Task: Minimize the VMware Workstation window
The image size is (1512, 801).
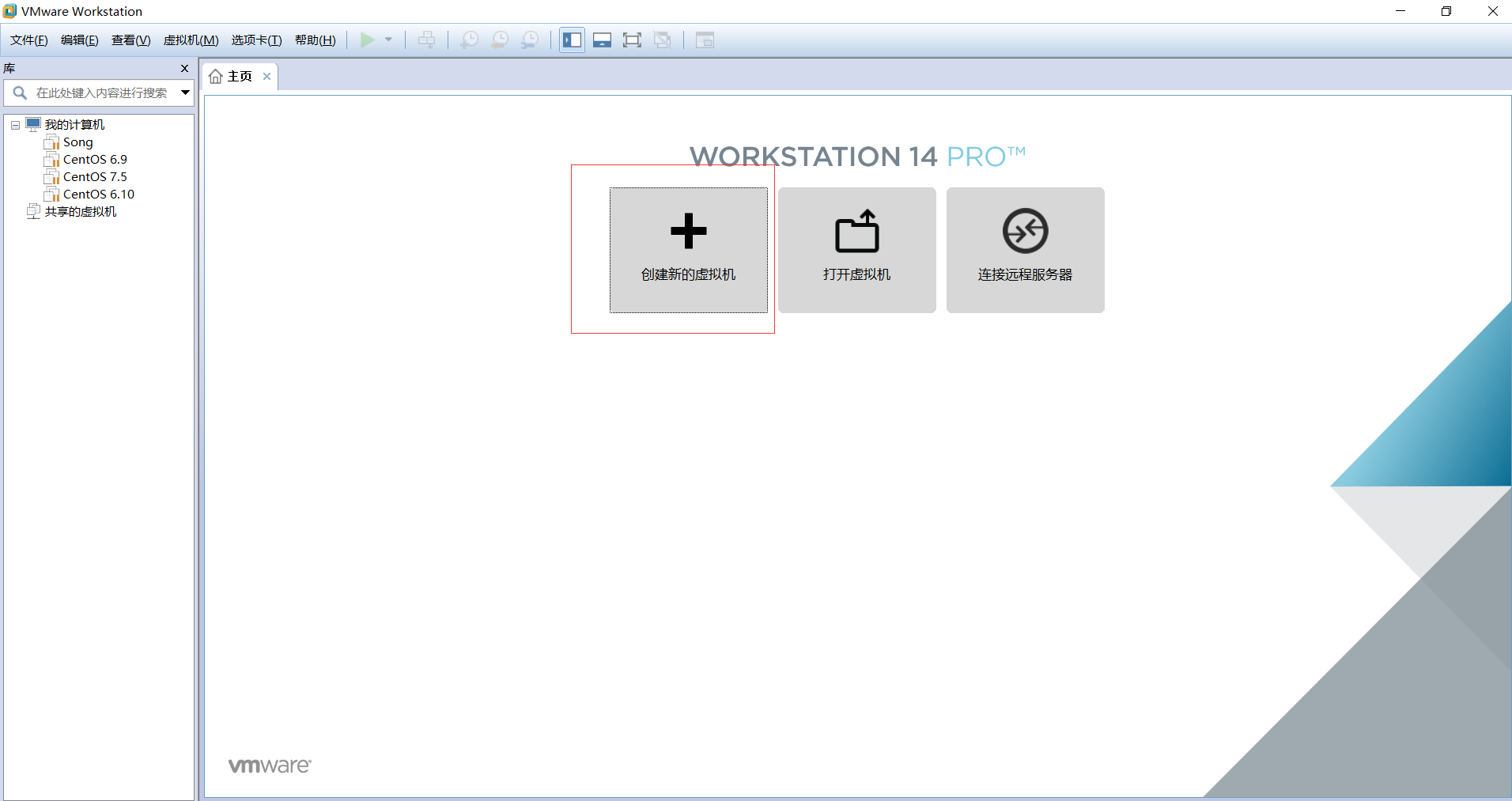Action: (x=1400, y=11)
